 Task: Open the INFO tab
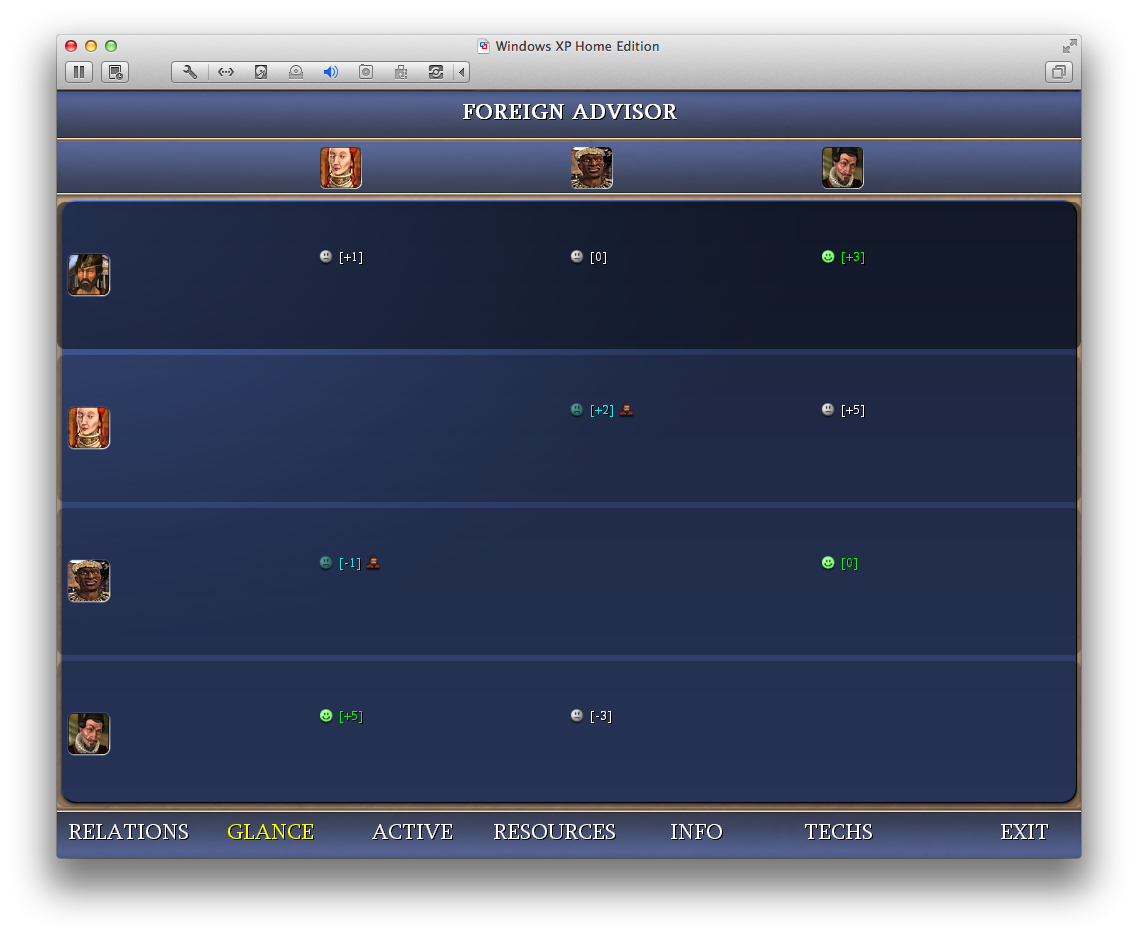click(696, 832)
